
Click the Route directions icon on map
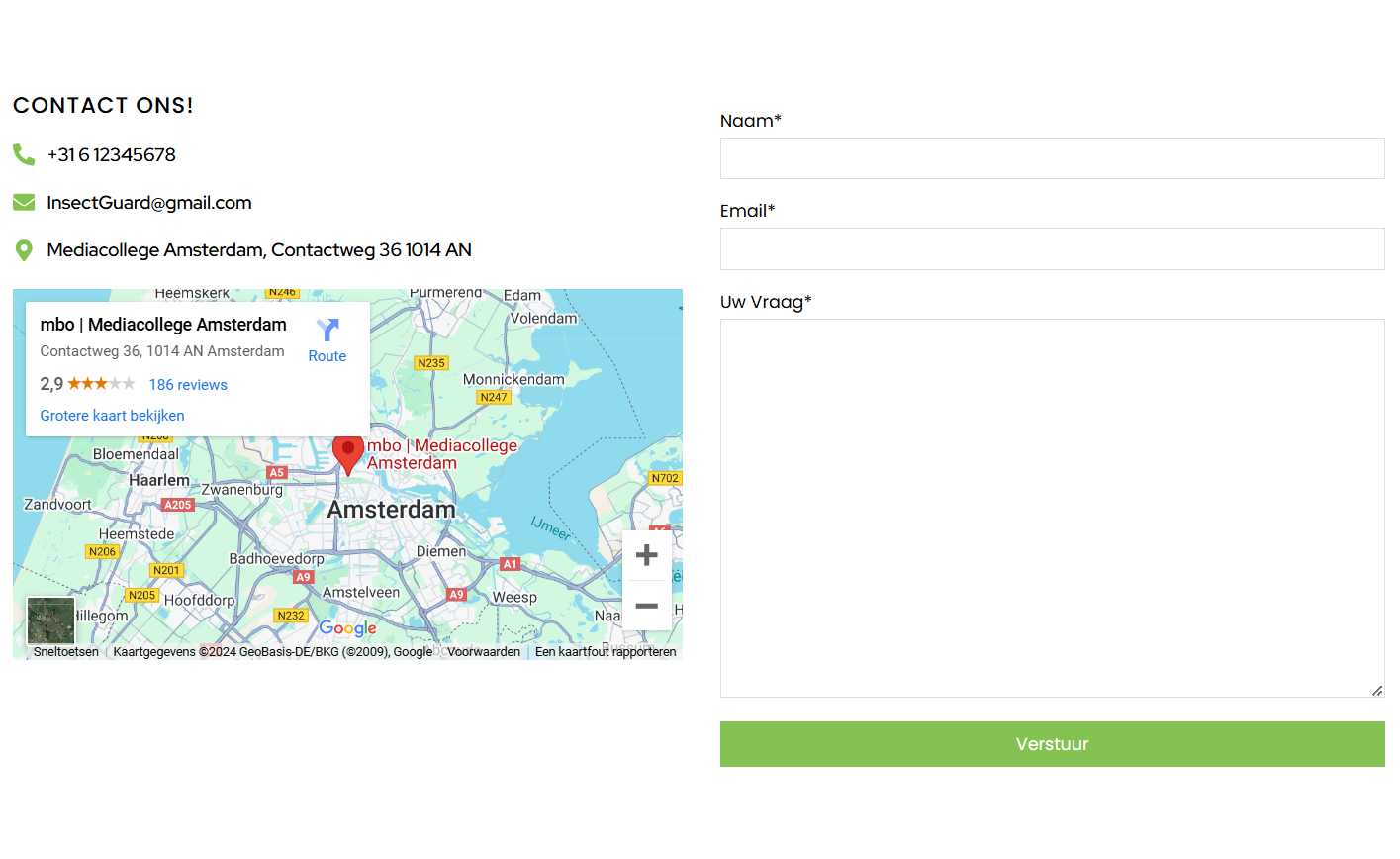point(327,331)
